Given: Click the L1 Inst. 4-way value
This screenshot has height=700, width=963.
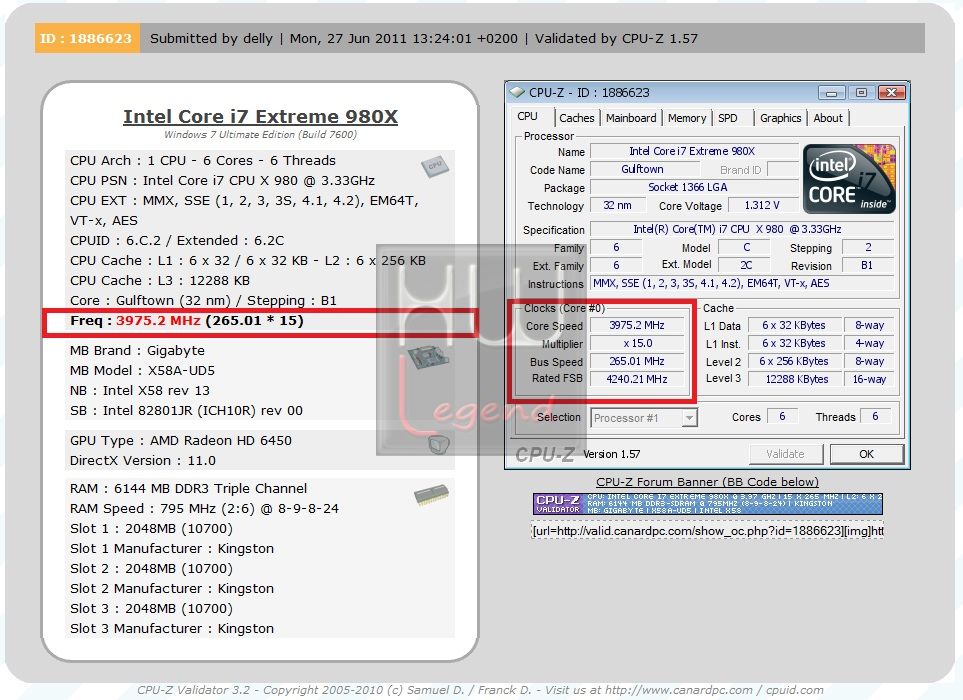Looking at the screenshot, I should (x=870, y=343).
